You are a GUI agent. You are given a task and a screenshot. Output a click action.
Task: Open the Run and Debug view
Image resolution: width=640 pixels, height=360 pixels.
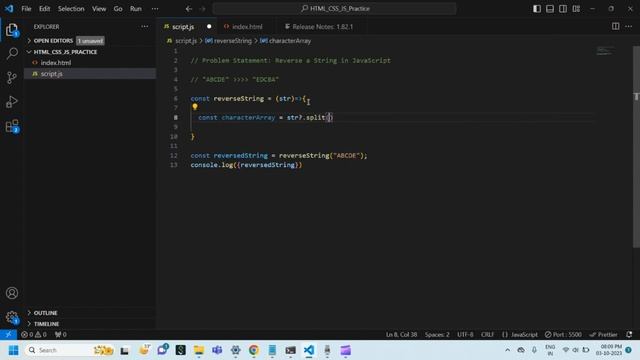(12, 102)
